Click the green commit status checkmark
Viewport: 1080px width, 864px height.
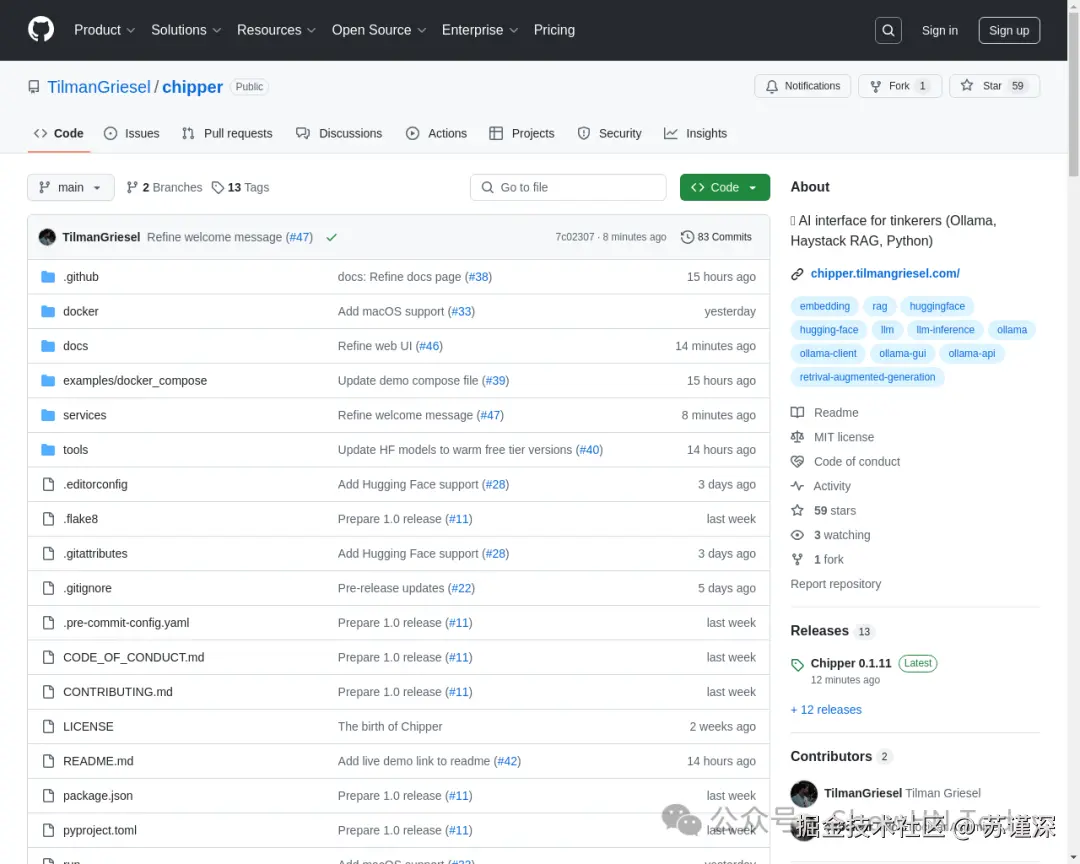tap(331, 237)
